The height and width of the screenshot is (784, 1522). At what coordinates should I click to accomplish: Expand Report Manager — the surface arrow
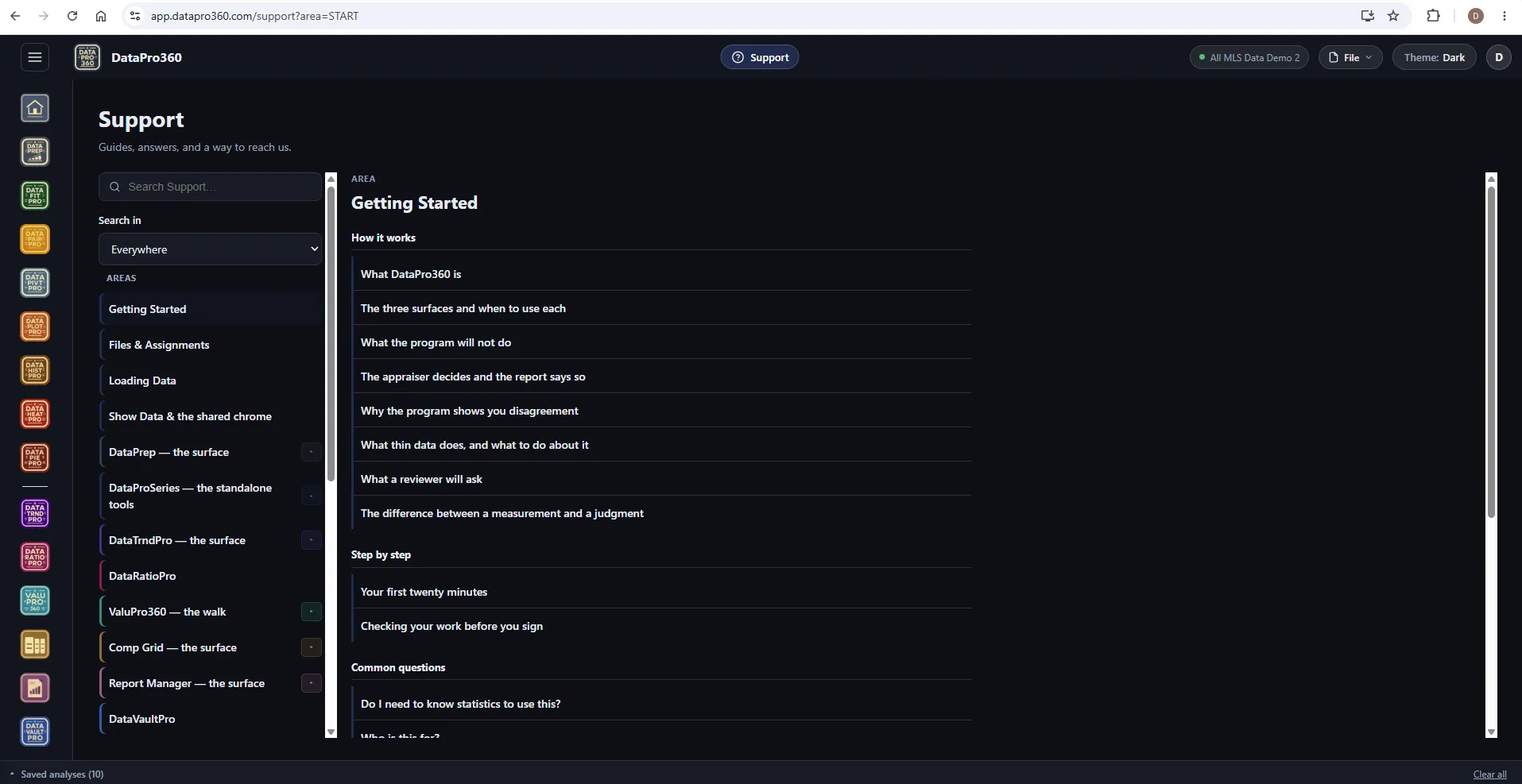click(x=312, y=683)
